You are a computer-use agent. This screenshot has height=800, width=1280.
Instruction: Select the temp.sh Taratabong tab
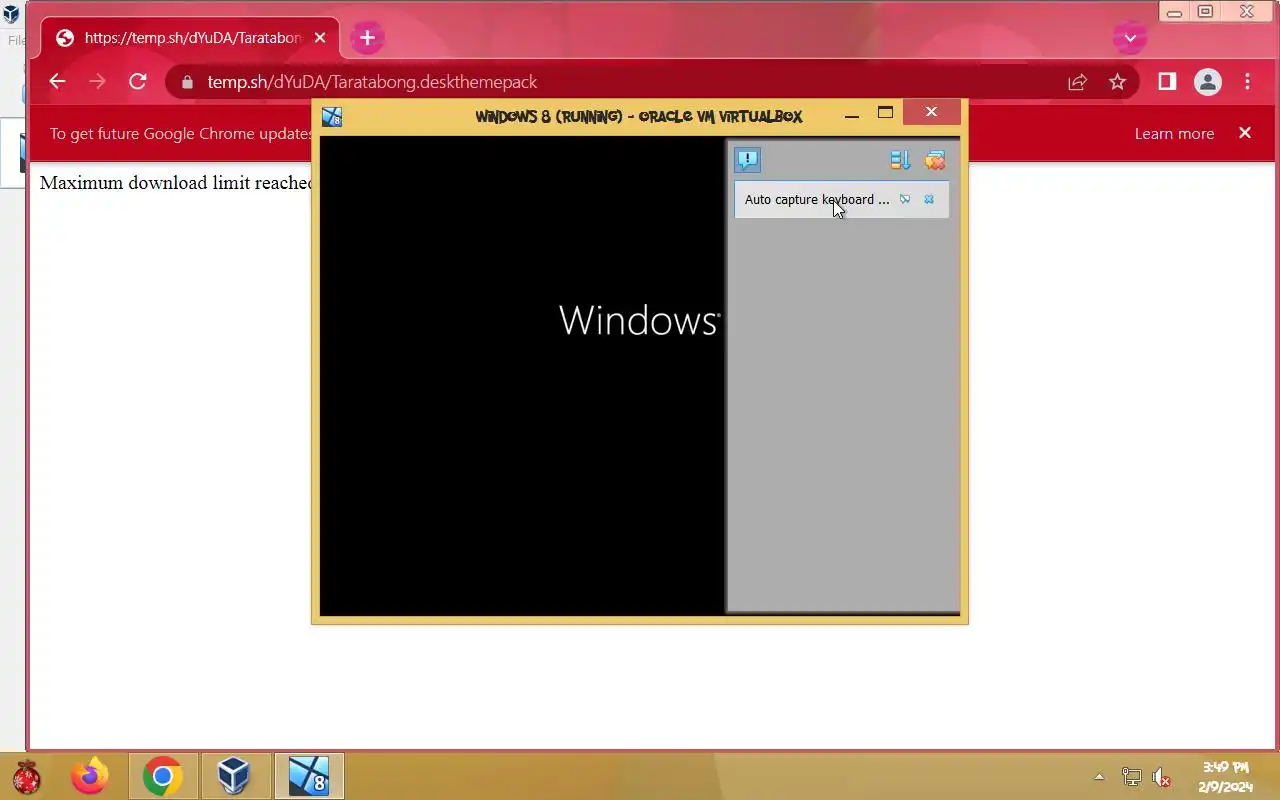click(x=190, y=38)
